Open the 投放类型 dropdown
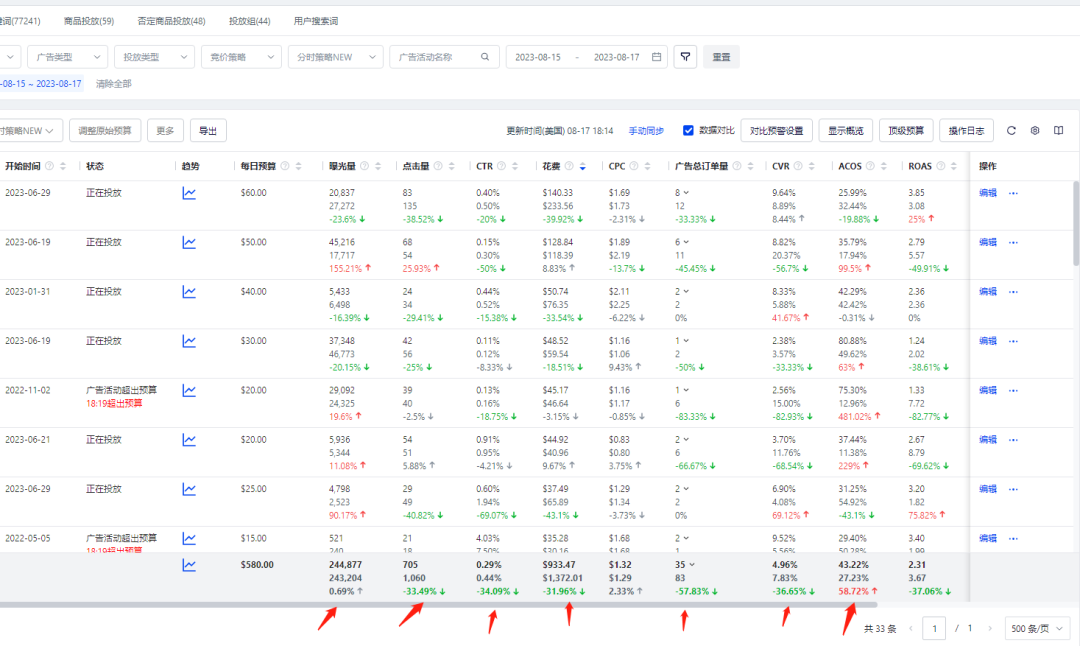1080x646 pixels. click(x=154, y=56)
